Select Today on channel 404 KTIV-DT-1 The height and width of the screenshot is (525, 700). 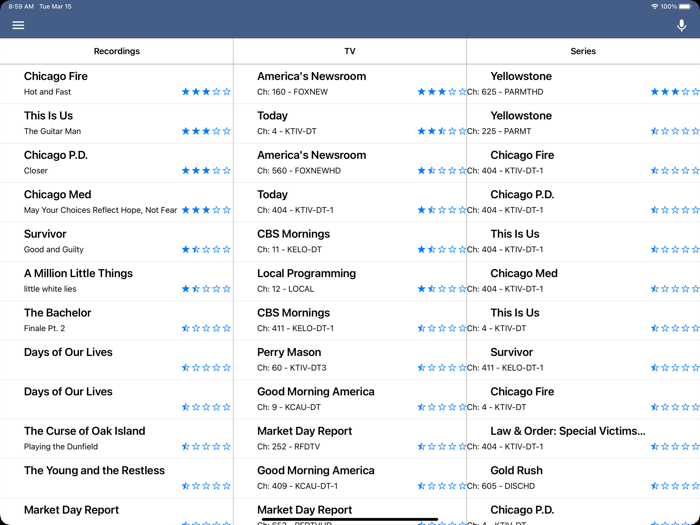[x=350, y=202]
